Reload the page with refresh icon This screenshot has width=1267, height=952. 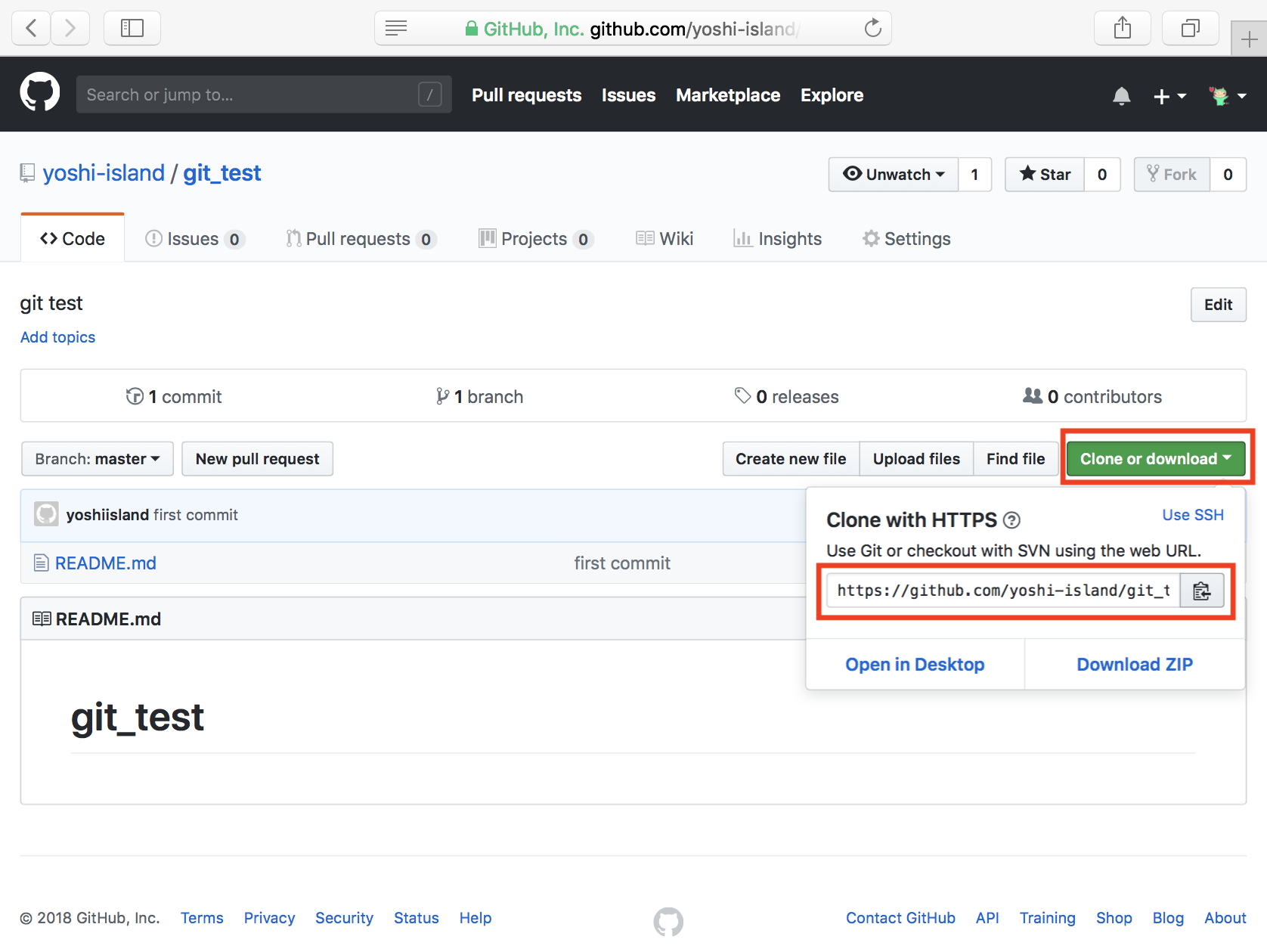coord(872,29)
